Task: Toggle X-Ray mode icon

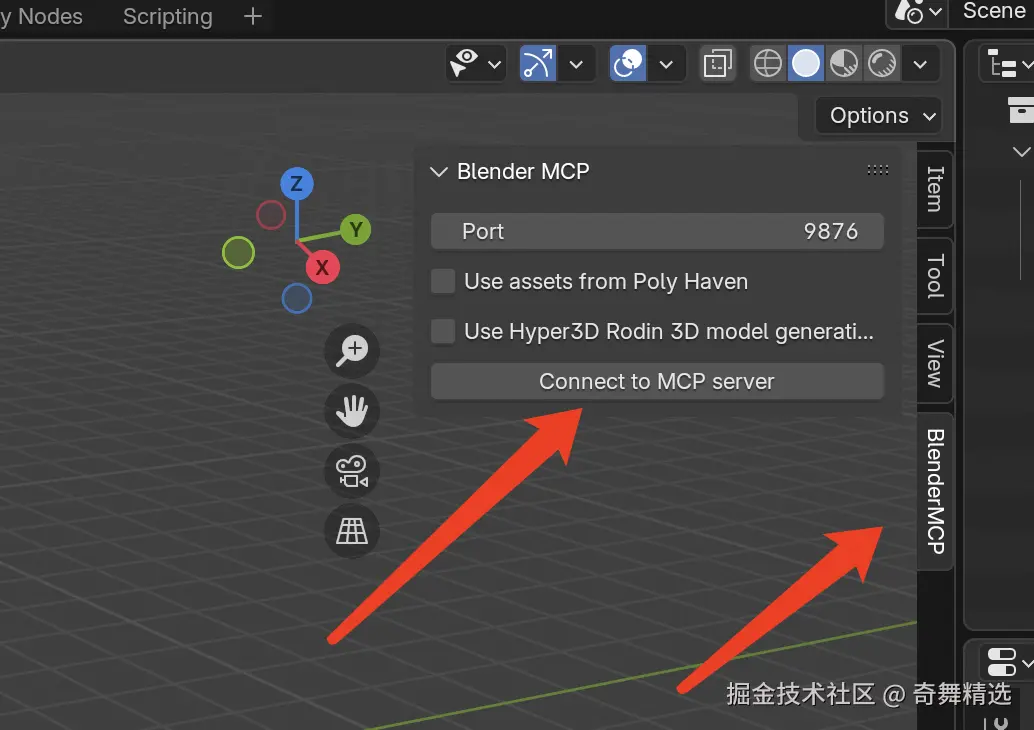Action: 717,64
